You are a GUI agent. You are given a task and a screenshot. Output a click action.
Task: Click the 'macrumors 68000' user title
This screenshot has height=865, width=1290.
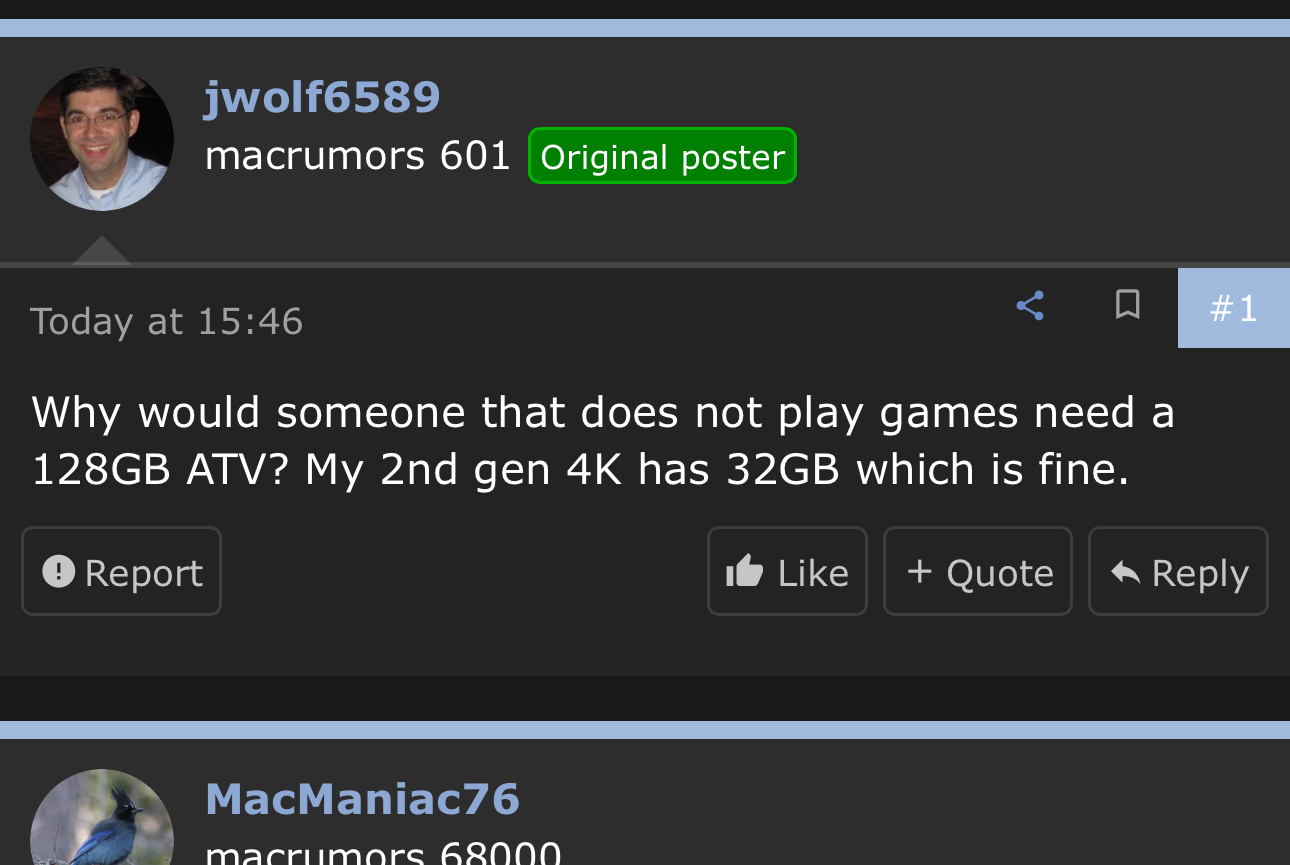pyautogui.click(x=383, y=853)
